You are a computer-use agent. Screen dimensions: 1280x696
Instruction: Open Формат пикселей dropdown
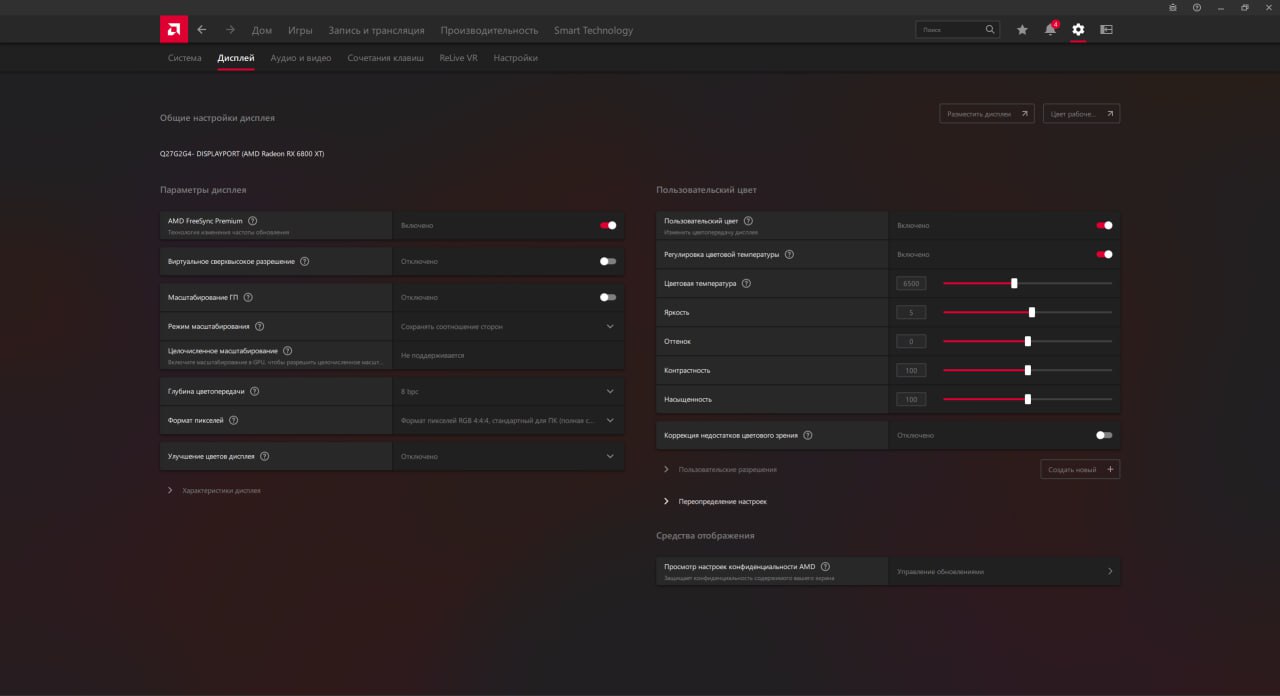(508, 420)
